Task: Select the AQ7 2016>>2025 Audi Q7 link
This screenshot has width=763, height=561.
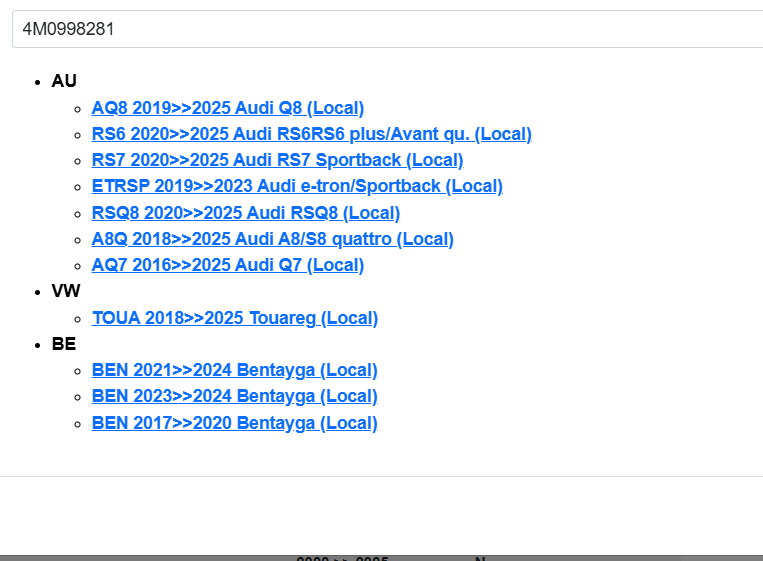Action: pos(227,265)
